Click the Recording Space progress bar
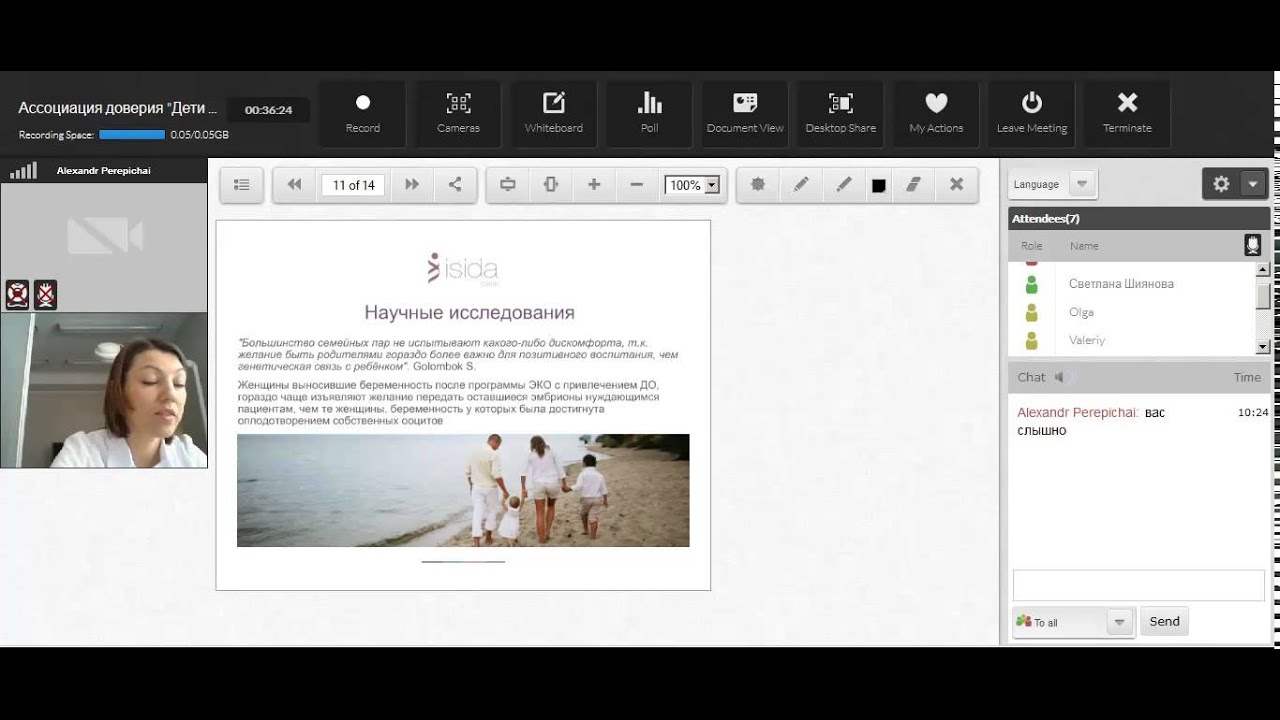The width and height of the screenshot is (1280, 720). click(132, 134)
